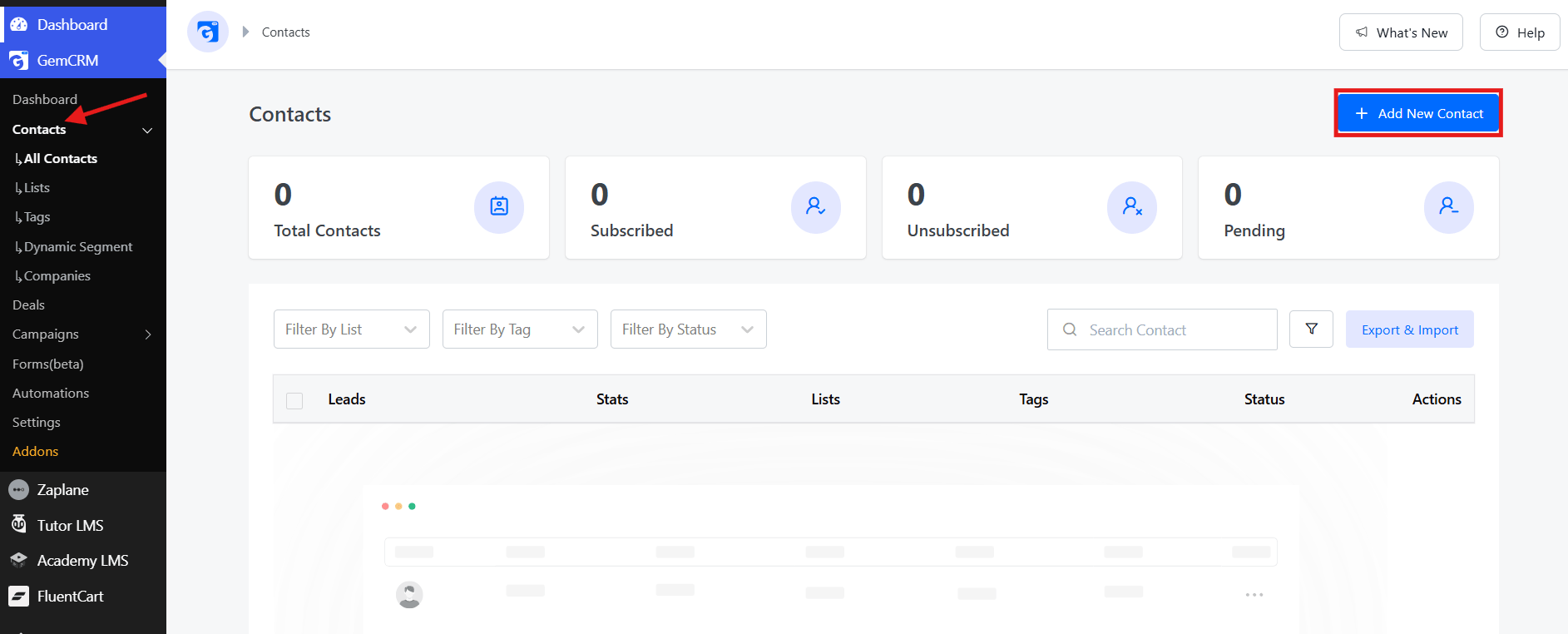Screen dimensions: 1568x634
Task: Open GemCRM Dashboard submenu item
Action: [45, 100]
